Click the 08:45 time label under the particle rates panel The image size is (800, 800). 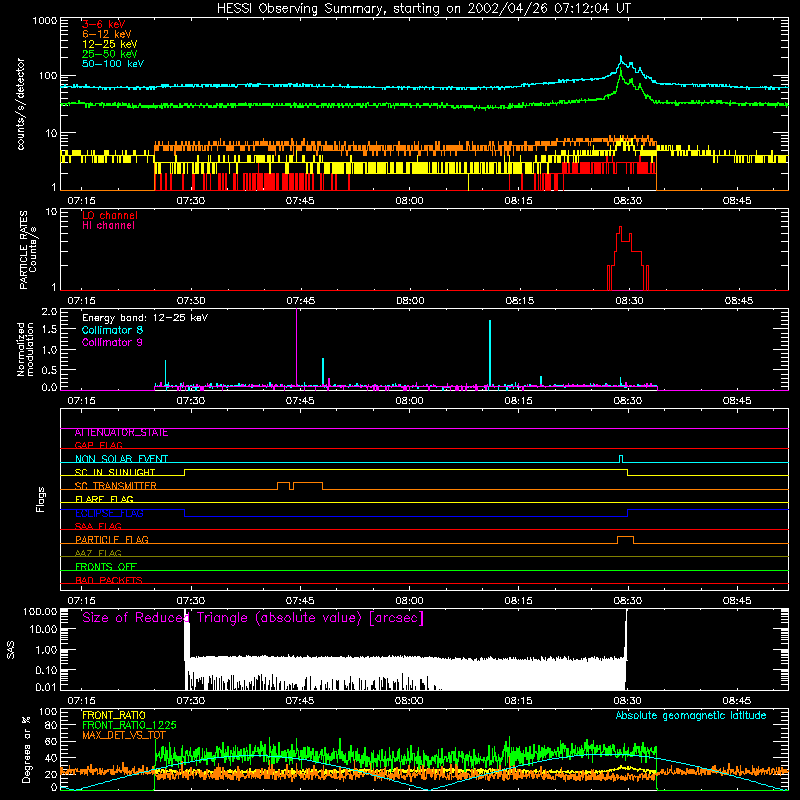click(739, 301)
